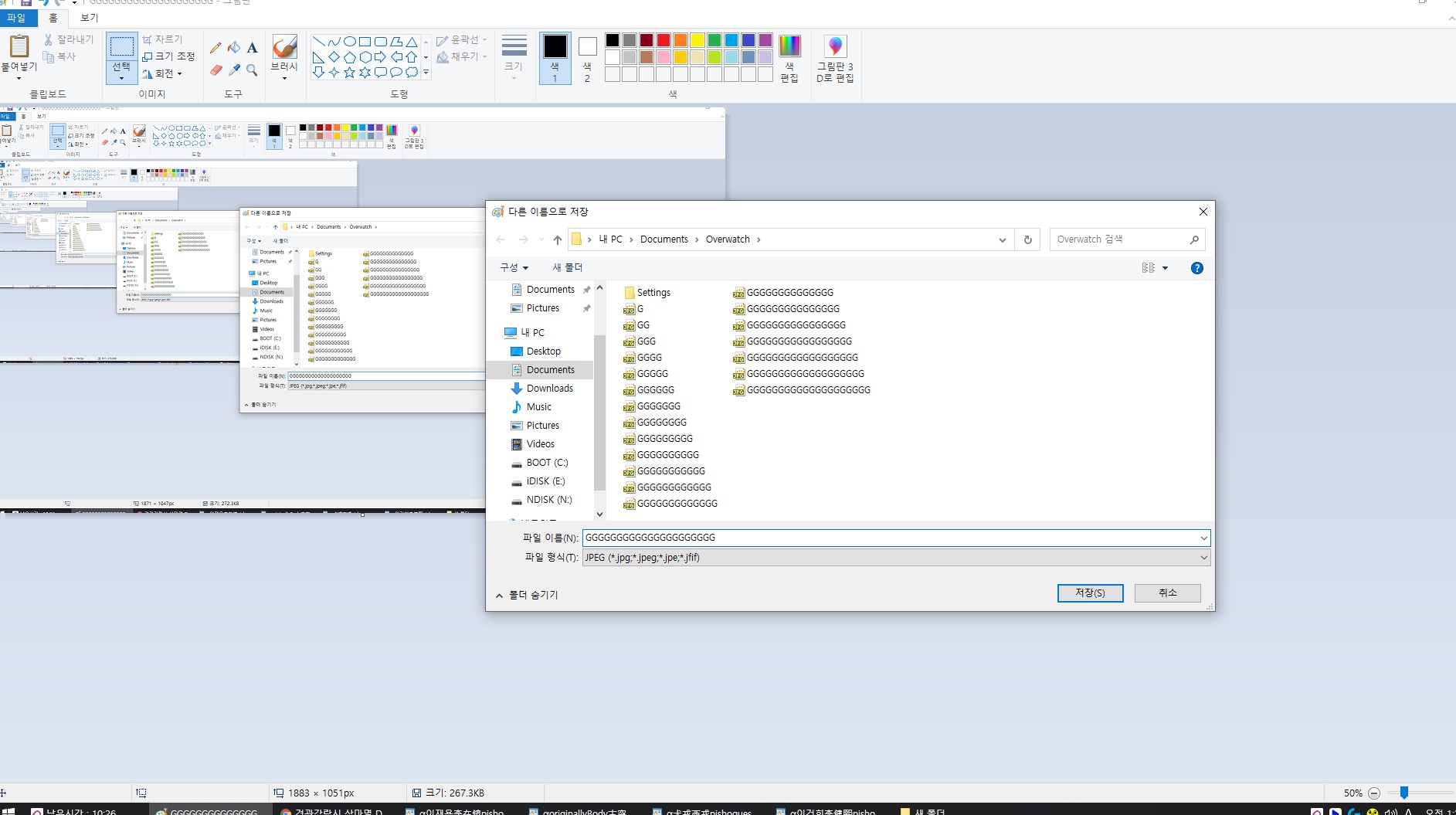Adjust the zoom slider in status bar
The image size is (1456, 815).
tap(1404, 793)
